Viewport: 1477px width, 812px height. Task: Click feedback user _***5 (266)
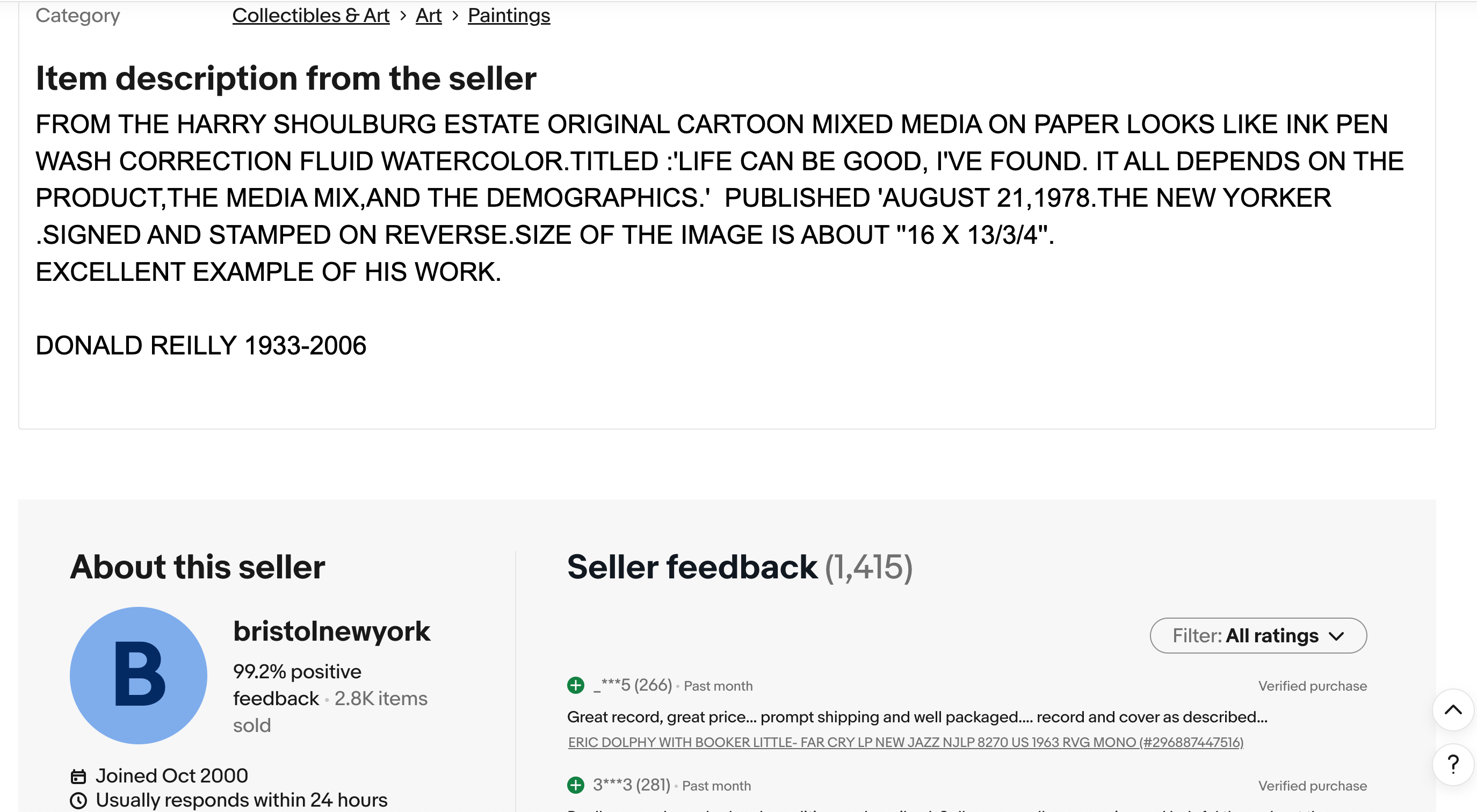pos(632,685)
